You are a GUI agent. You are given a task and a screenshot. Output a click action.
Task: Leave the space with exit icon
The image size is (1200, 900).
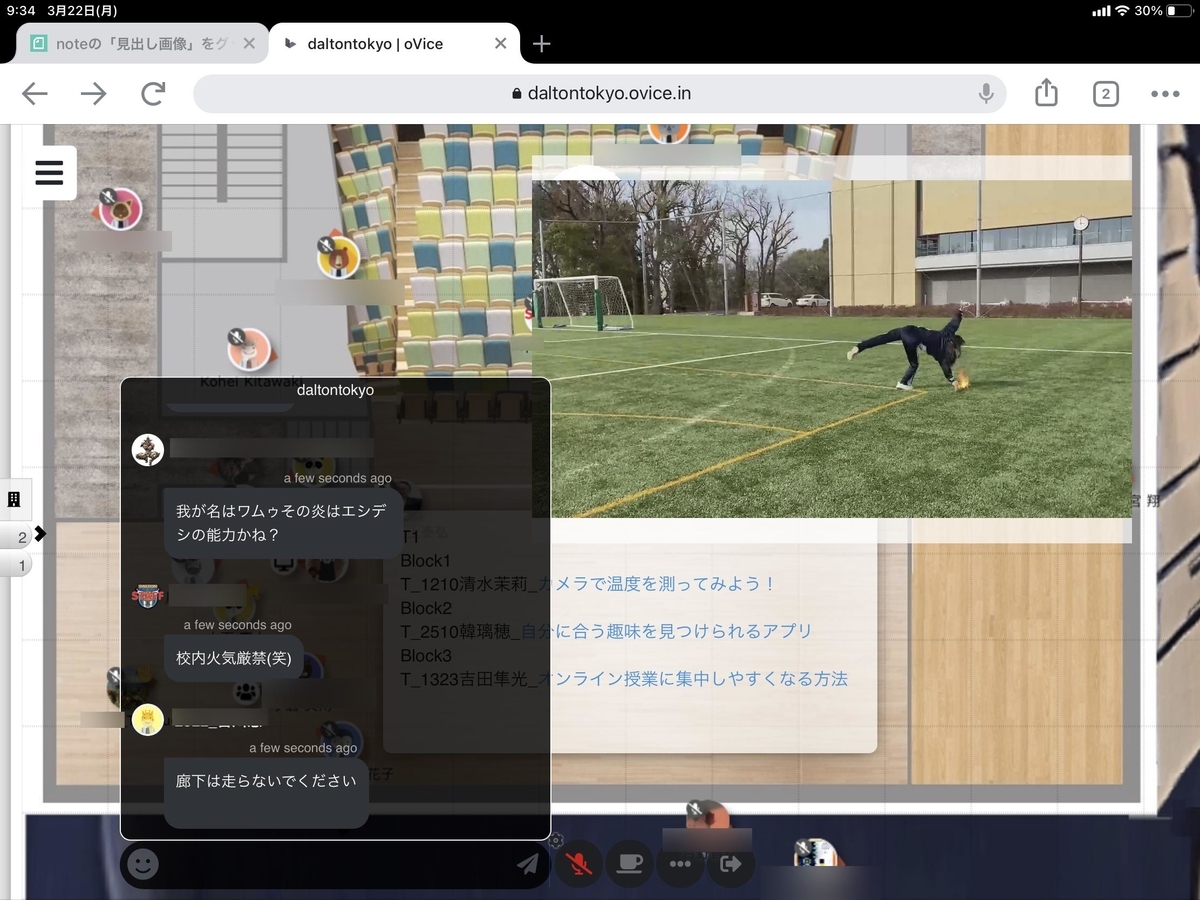tap(731, 864)
